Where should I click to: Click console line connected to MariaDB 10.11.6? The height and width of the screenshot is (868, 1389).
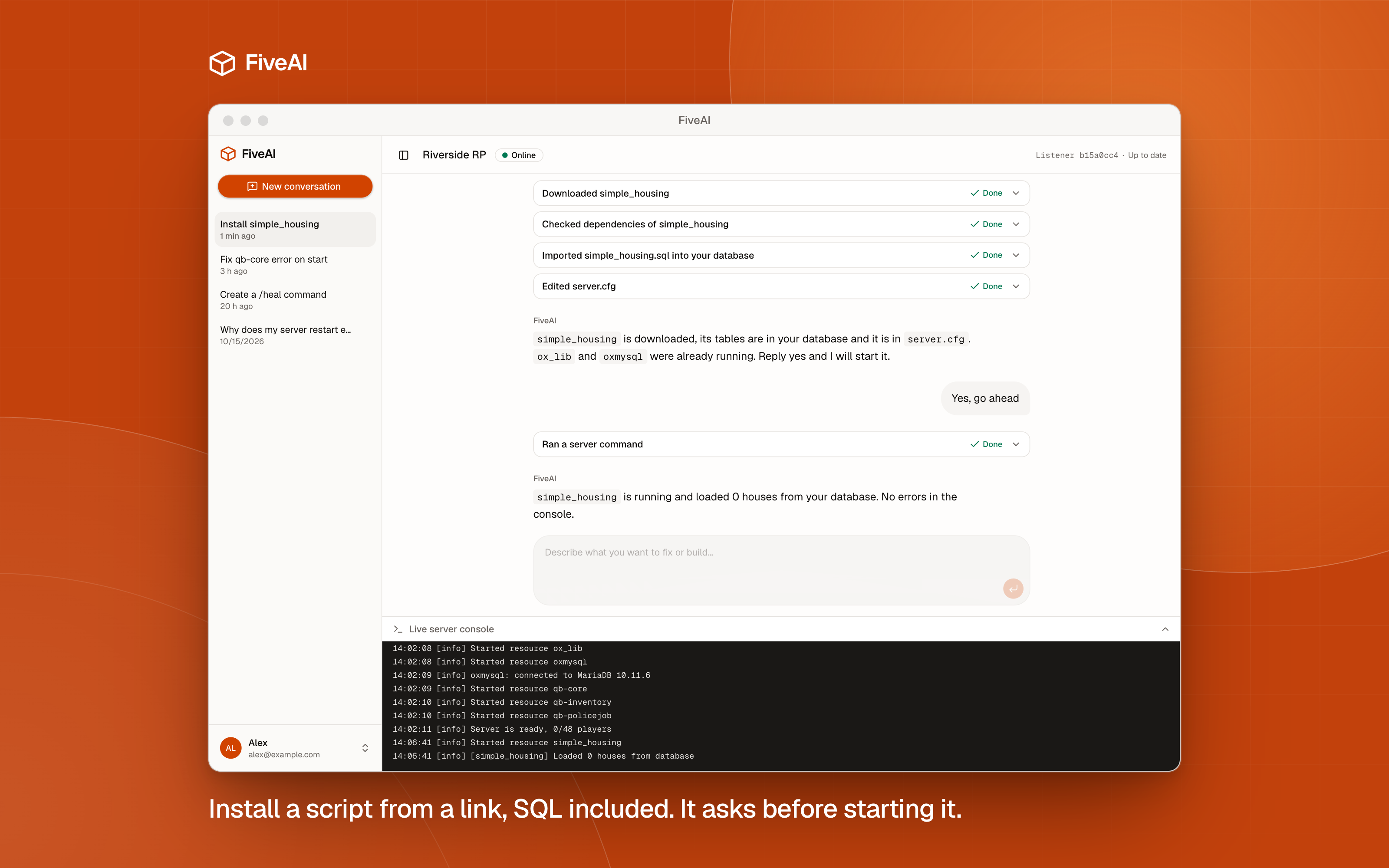521,675
